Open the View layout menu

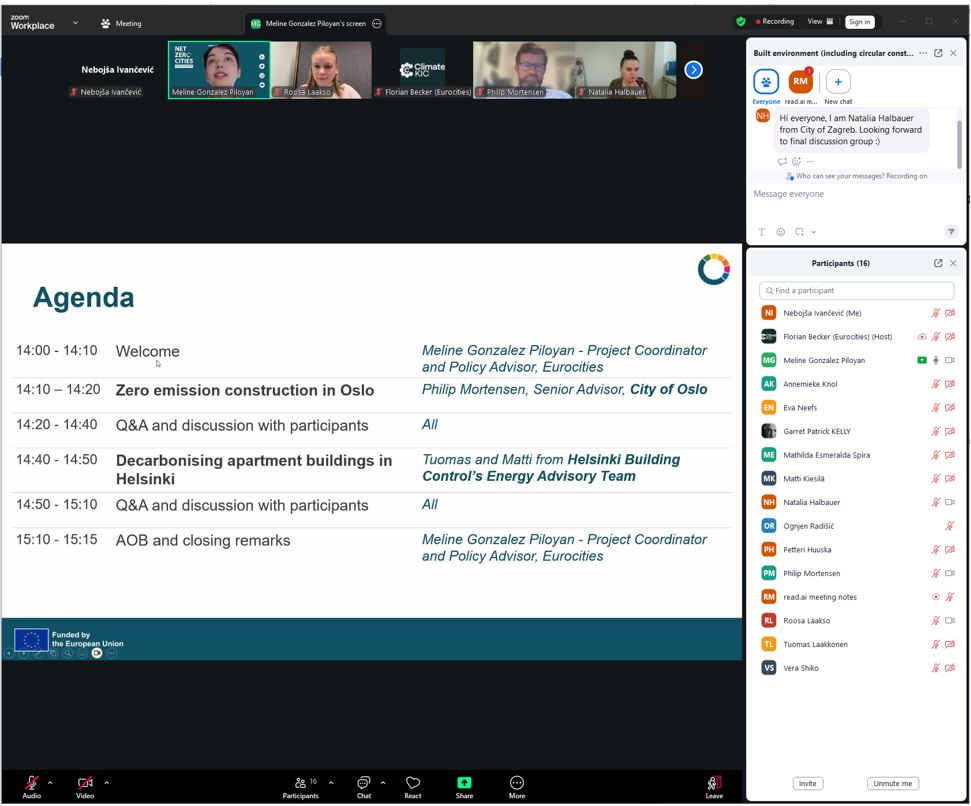[820, 21]
